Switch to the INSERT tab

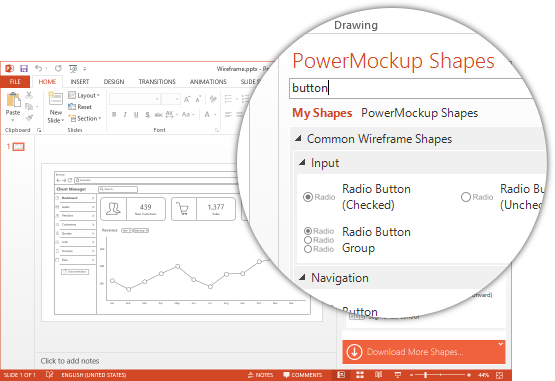(x=80, y=82)
